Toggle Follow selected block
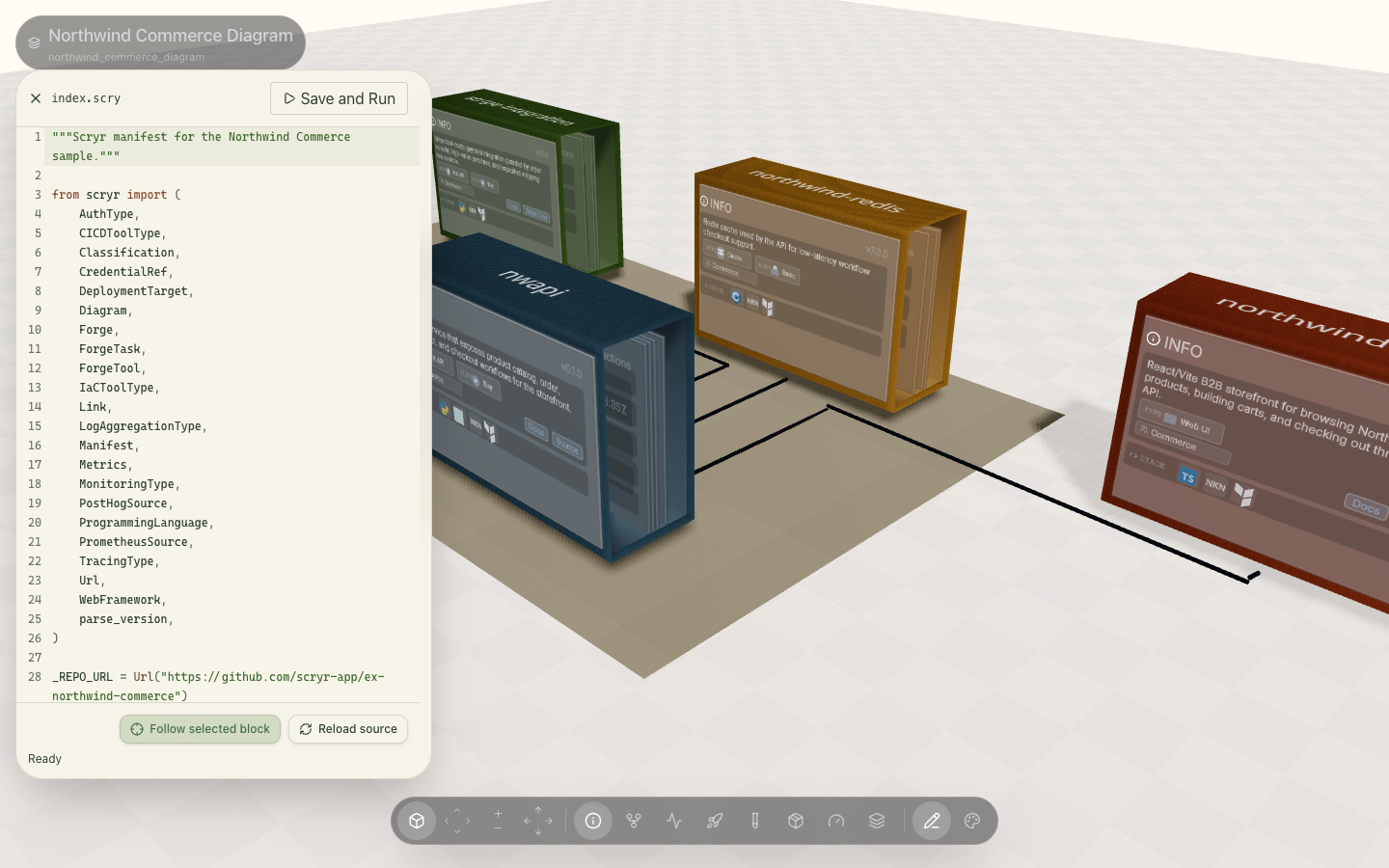1389x868 pixels. click(x=201, y=729)
